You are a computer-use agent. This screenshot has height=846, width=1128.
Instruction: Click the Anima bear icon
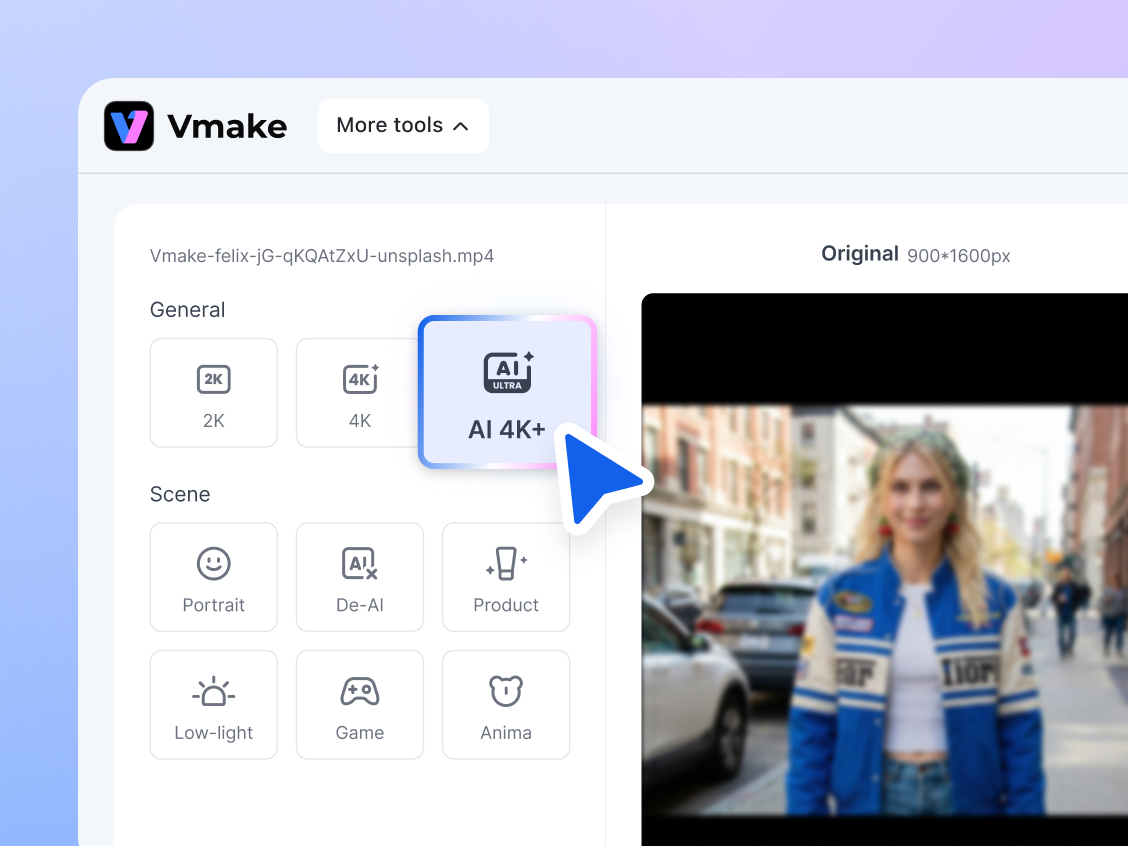tap(506, 691)
